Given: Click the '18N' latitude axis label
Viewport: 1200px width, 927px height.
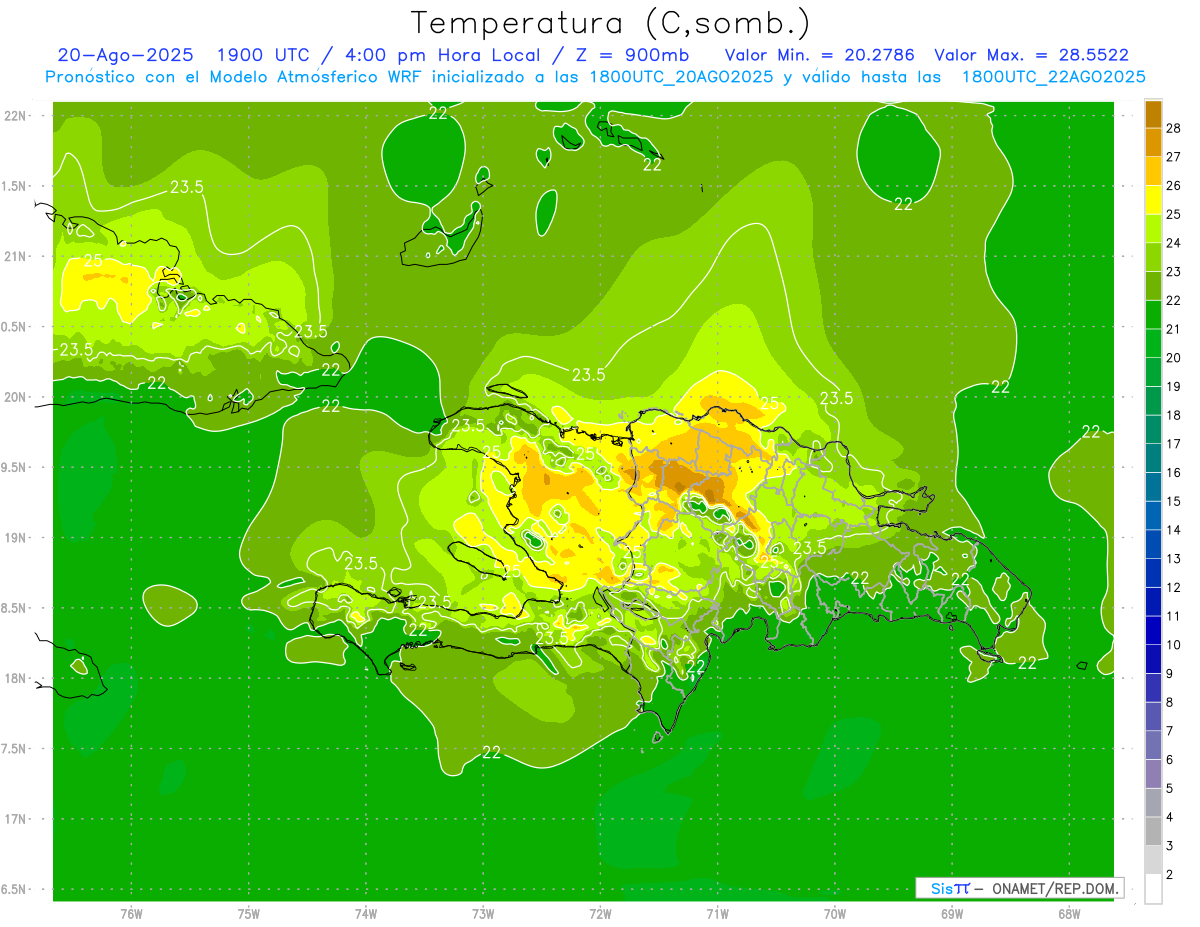Looking at the screenshot, I should (16, 679).
